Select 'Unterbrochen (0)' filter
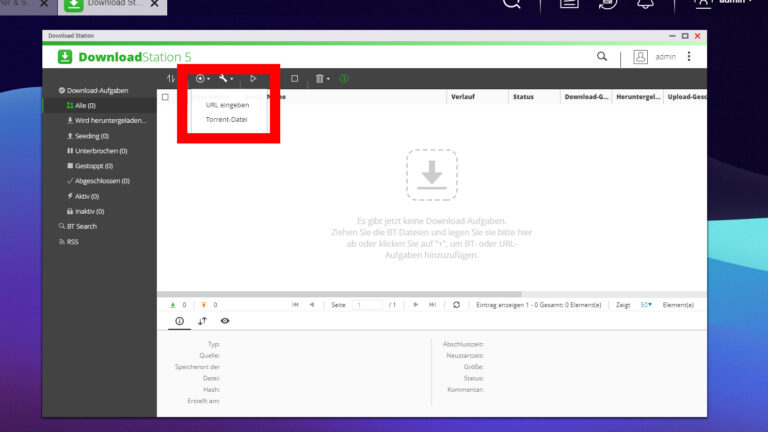 pos(99,151)
